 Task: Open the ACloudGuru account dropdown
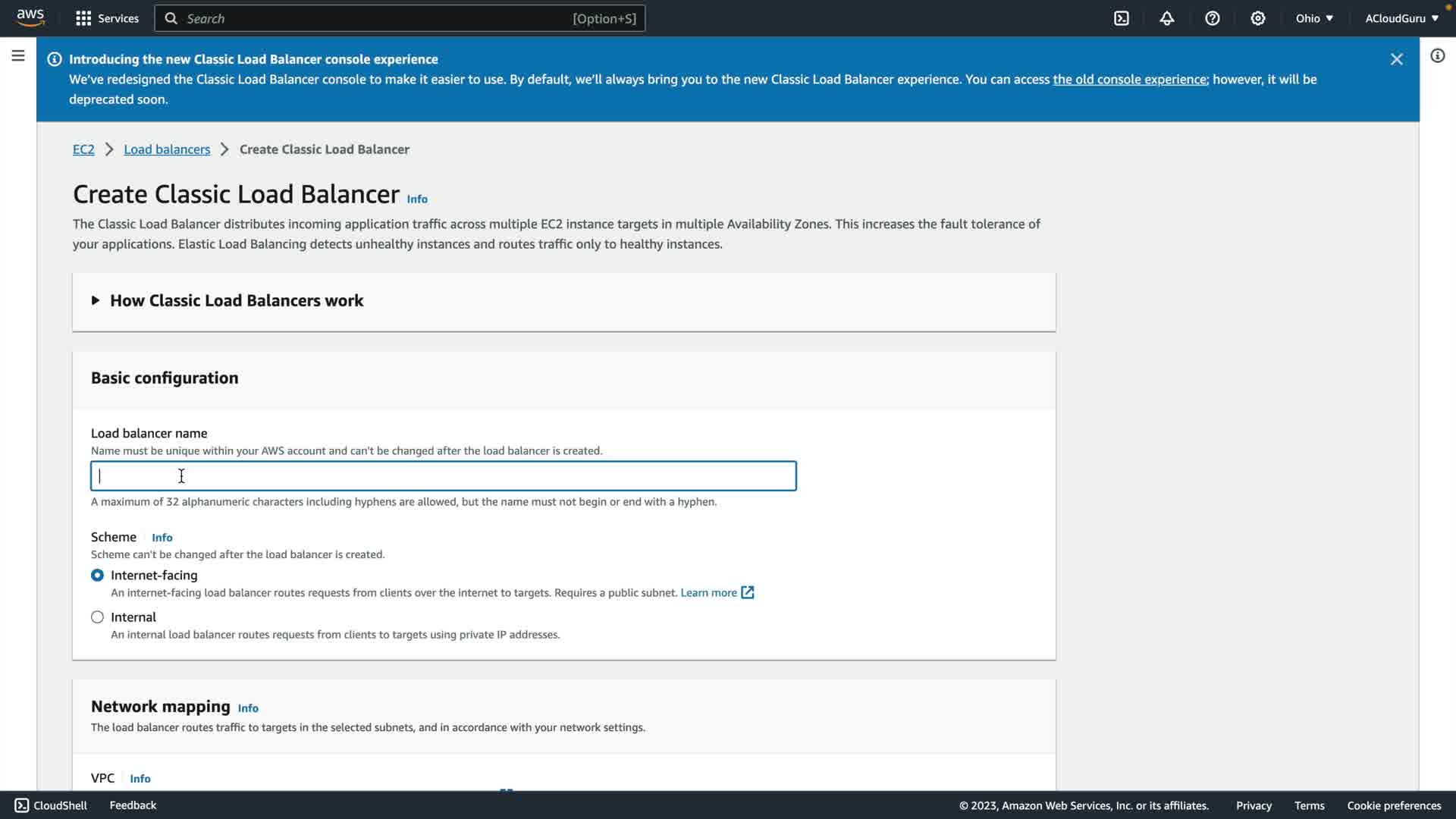point(1401,18)
